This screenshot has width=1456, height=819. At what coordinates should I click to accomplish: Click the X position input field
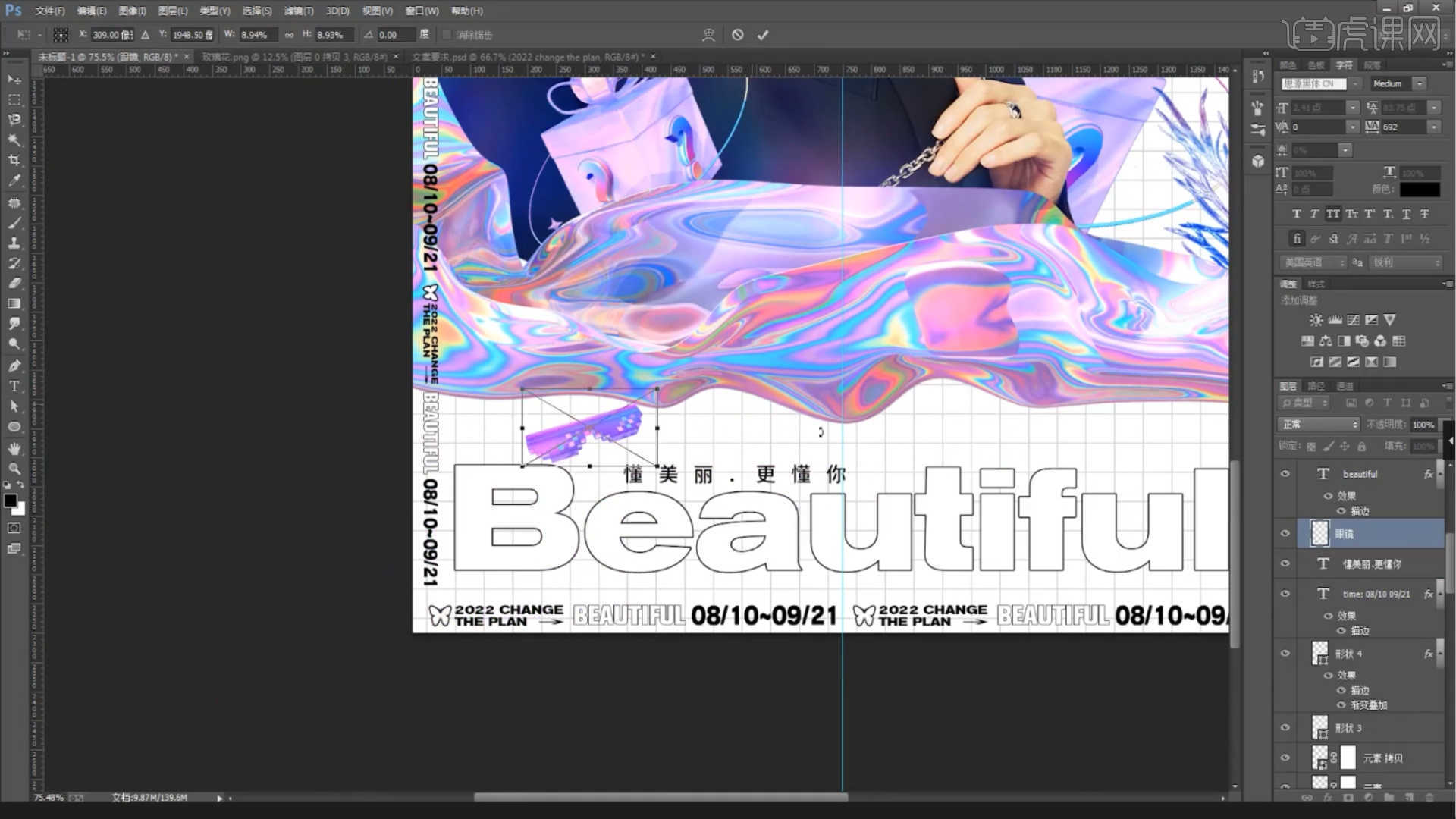pos(112,35)
